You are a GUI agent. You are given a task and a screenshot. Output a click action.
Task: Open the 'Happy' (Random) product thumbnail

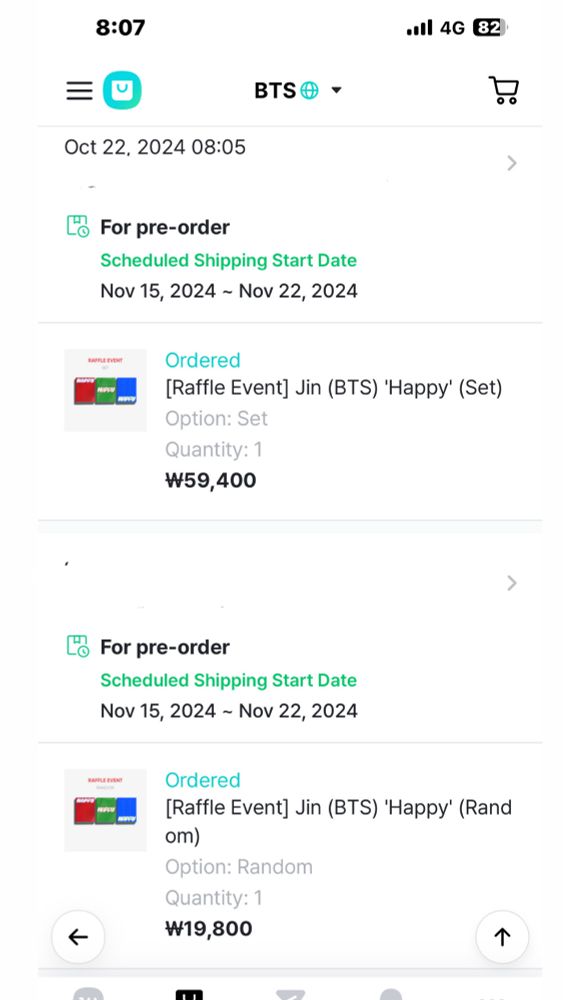tap(105, 810)
